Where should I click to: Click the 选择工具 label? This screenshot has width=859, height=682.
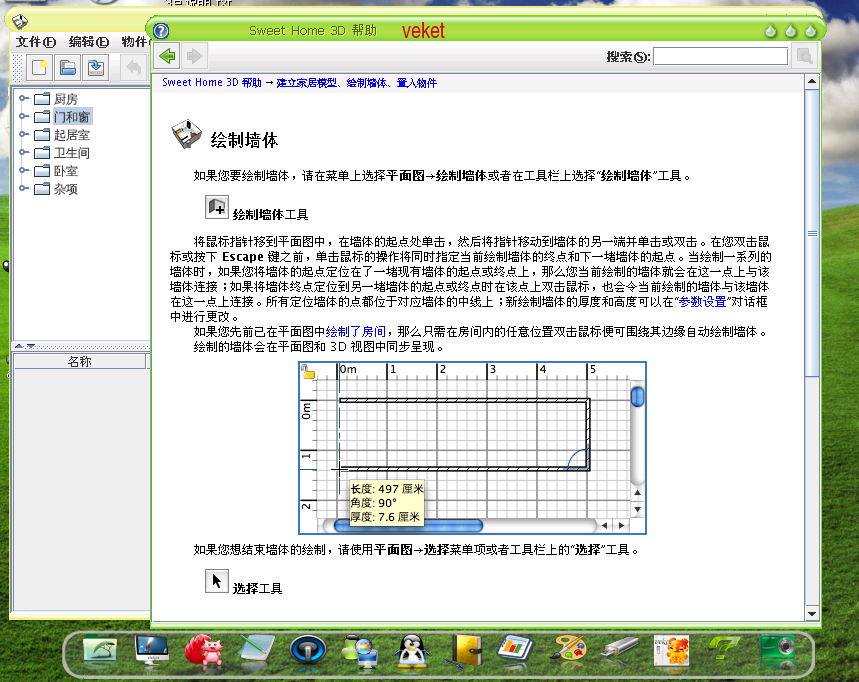point(257,588)
